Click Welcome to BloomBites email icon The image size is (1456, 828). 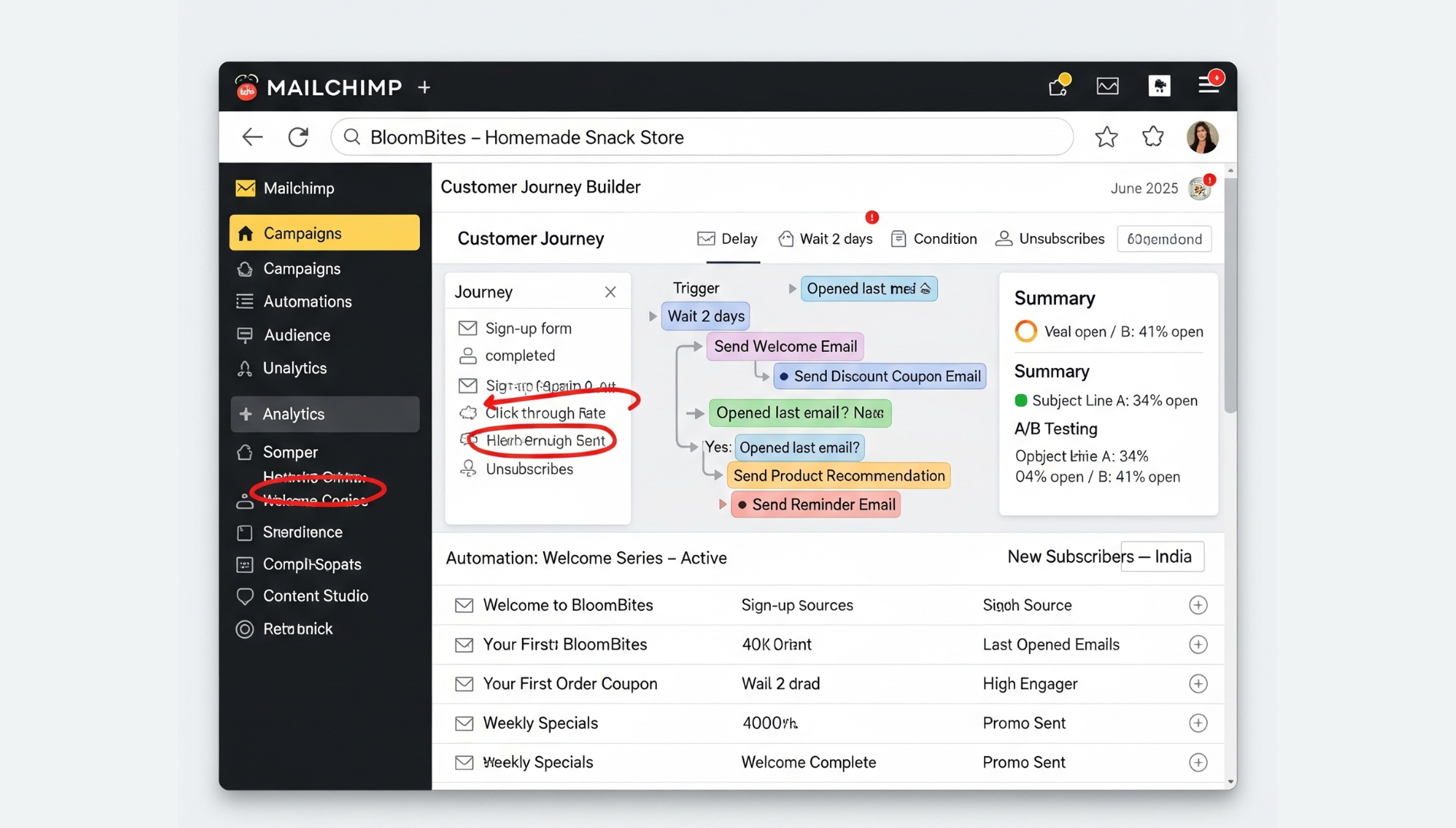(x=464, y=606)
